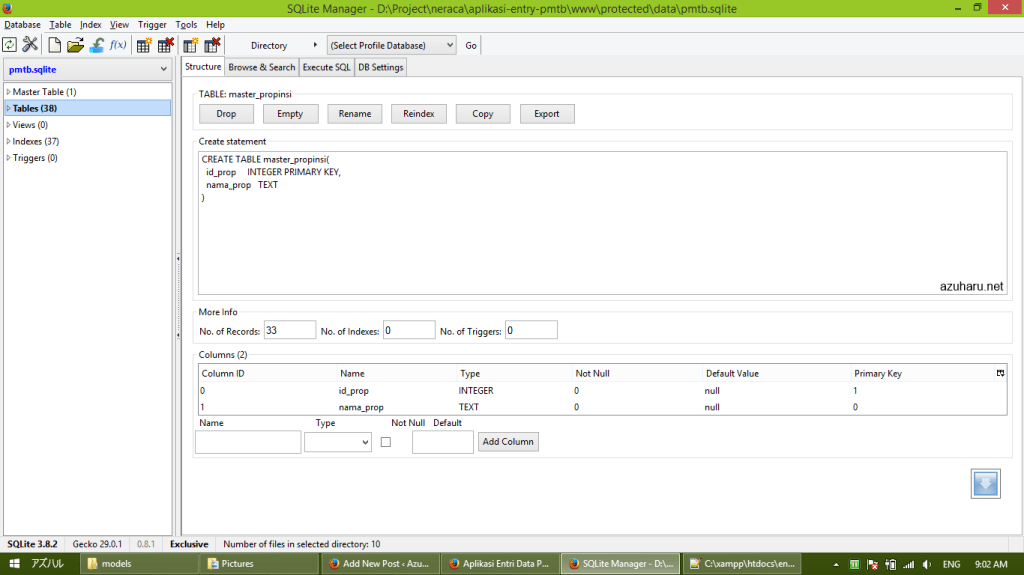Click the Copy table button
1024x575 pixels.
coord(483,114)
